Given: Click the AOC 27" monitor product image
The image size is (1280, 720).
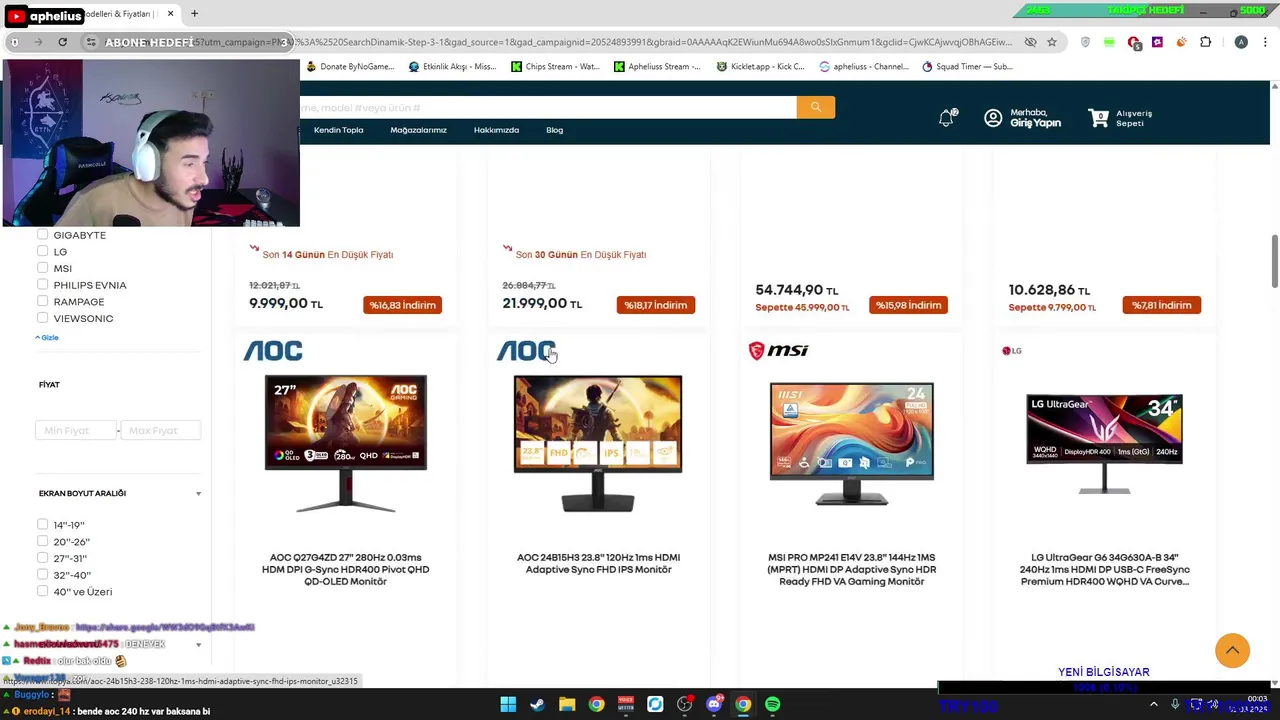Looking at the screenshot, I should 345,444.
